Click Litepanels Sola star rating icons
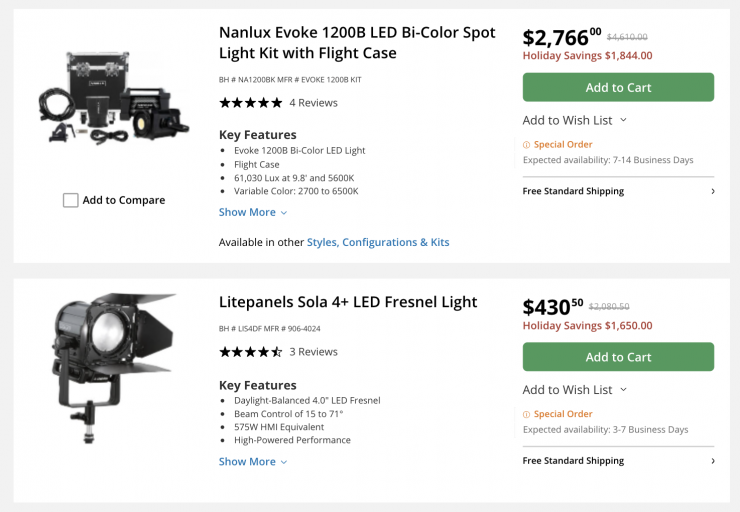 pyautogui.click(x=250, y=352)
